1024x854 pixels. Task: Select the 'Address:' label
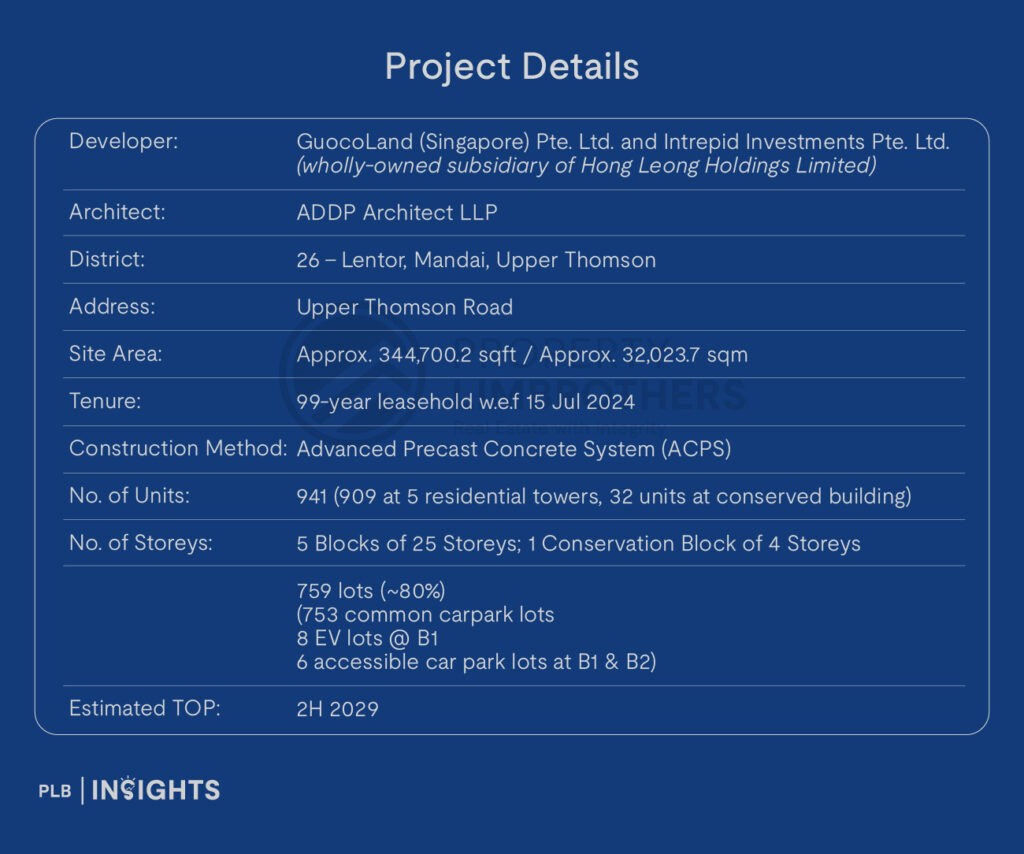112,306
